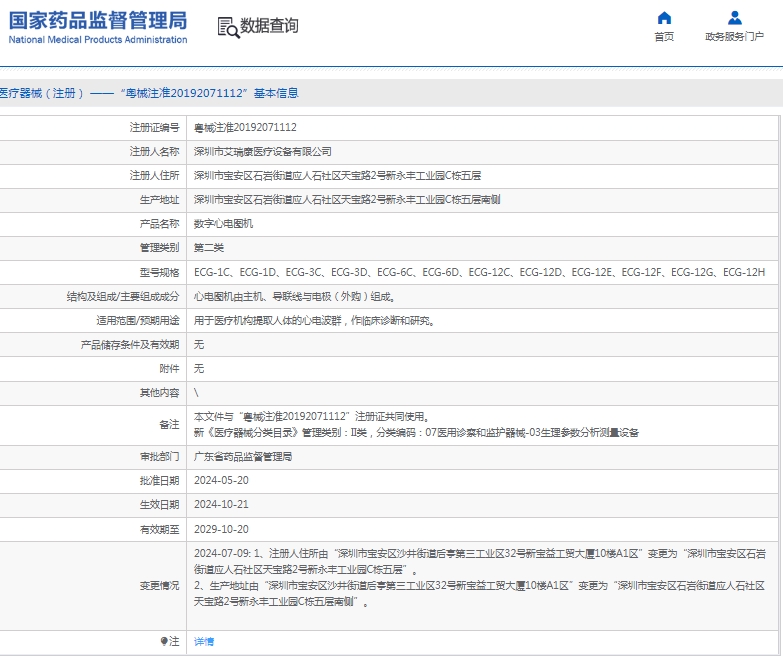The width and height of the screenshot is (783, 660).
Task: Click the 注册人住所 address value
Action: tap(338, 176)
